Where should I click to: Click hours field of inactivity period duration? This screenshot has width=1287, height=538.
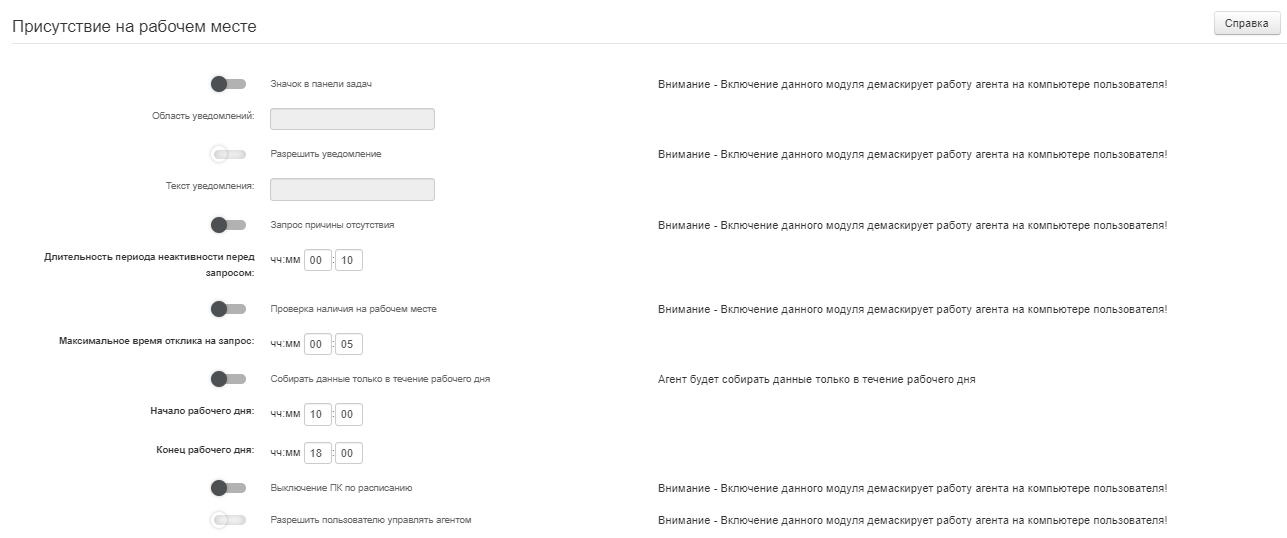tap(318, 260)
